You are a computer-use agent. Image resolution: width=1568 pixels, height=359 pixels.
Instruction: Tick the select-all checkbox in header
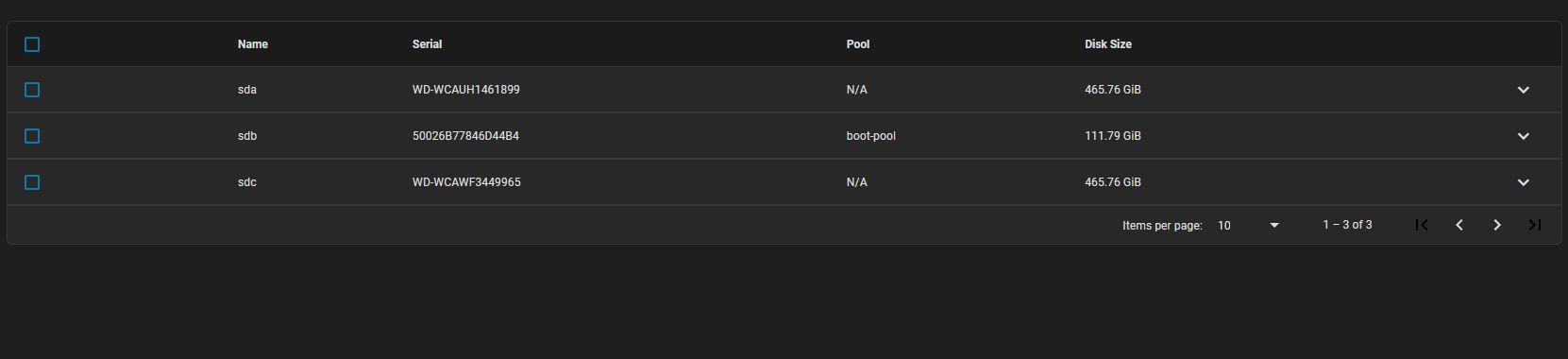(x=32, y=44)
